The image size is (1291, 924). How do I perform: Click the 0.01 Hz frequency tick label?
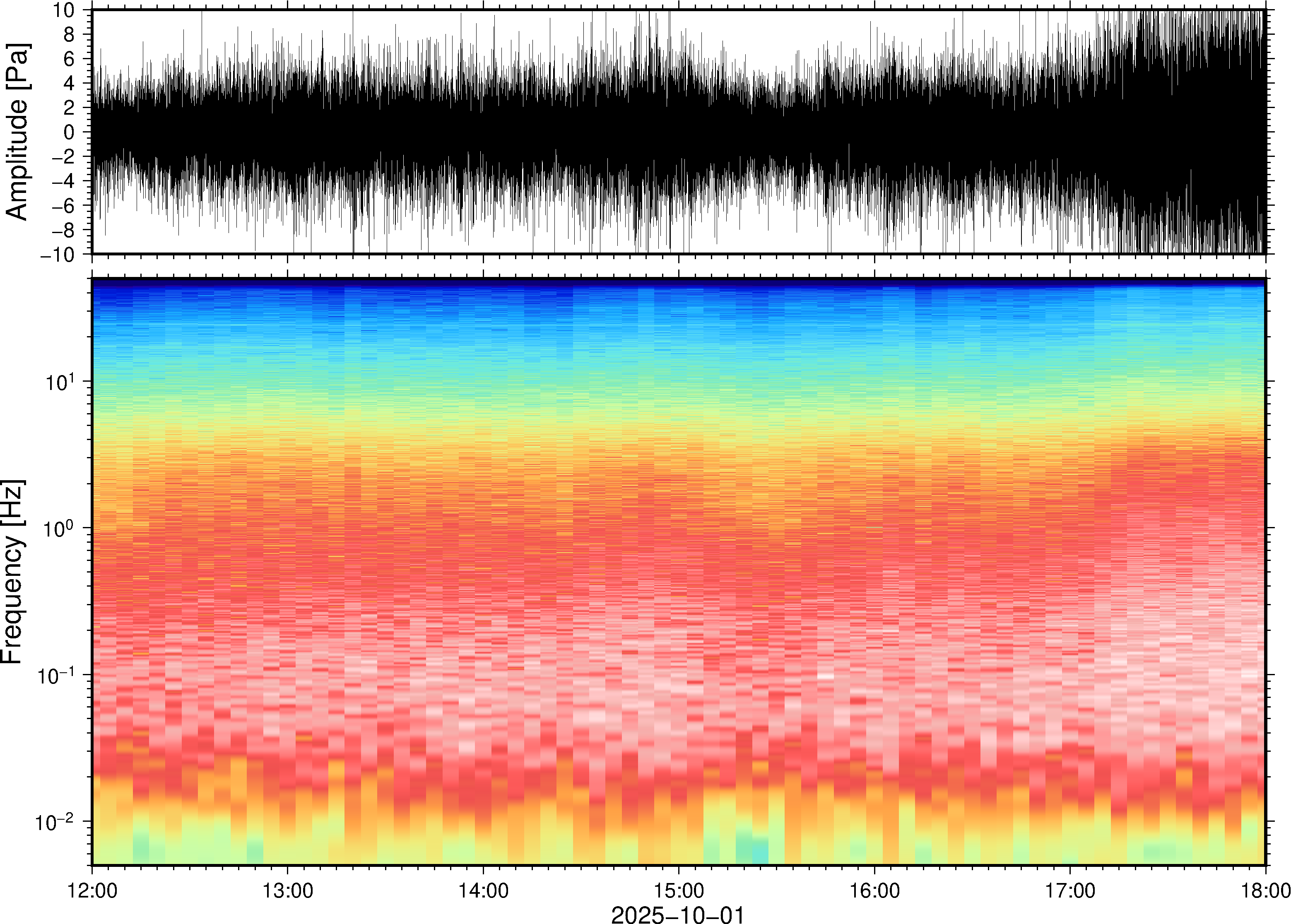[55, 822]
